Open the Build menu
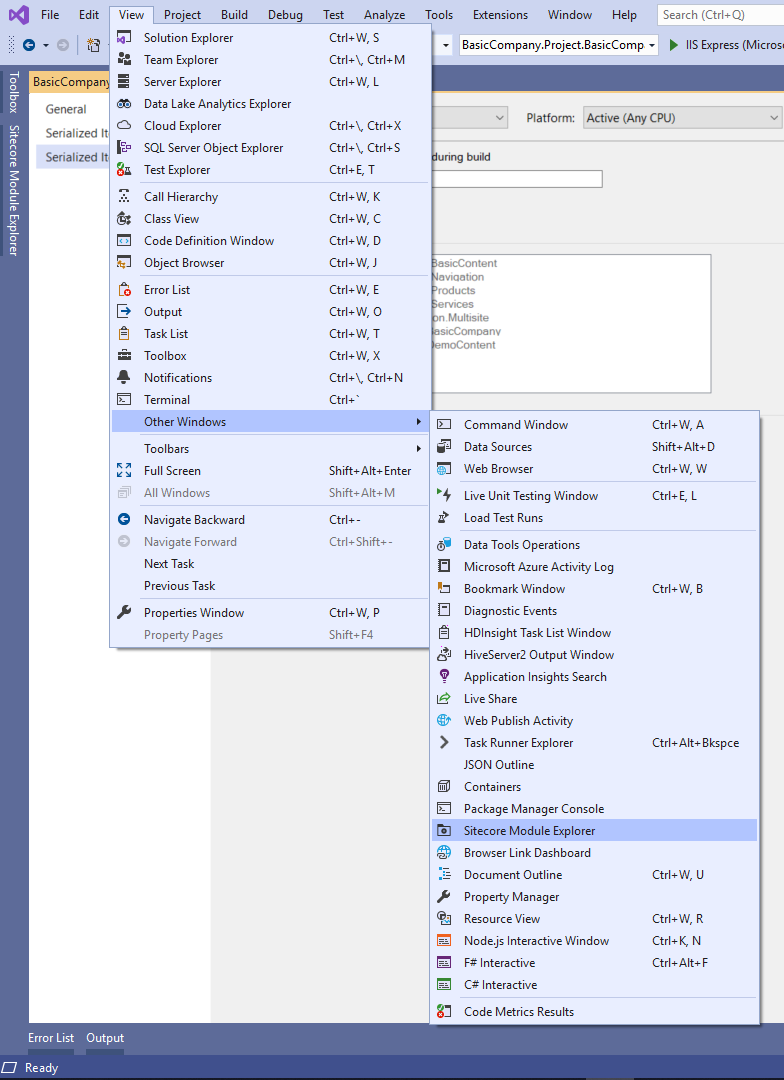Viewport: 784px width, 1080px height. click(234, 14)
